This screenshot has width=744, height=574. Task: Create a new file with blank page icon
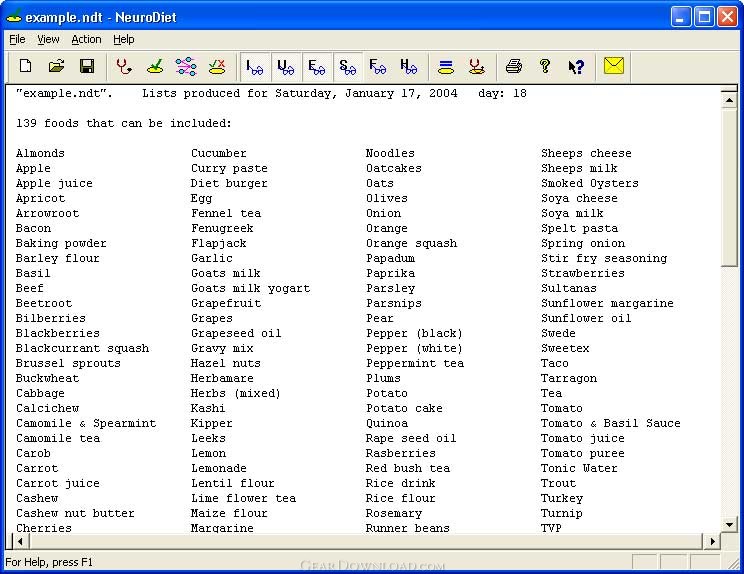pos(26,66)
